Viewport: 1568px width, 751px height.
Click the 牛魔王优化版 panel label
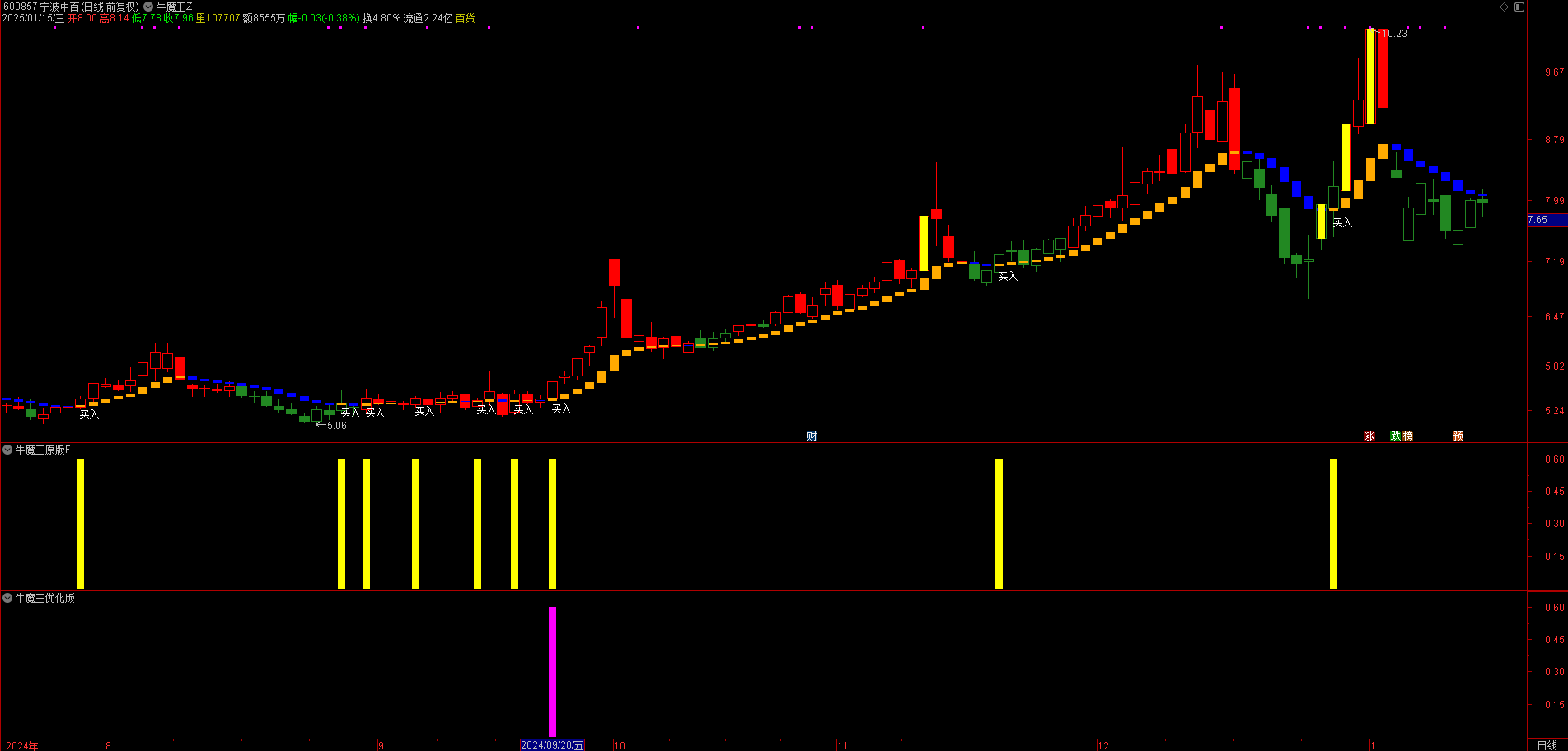click(x=45, y=598)
